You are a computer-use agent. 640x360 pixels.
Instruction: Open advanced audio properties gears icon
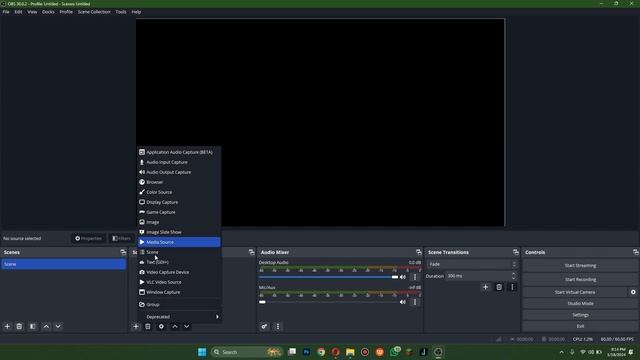pos(264,327)
